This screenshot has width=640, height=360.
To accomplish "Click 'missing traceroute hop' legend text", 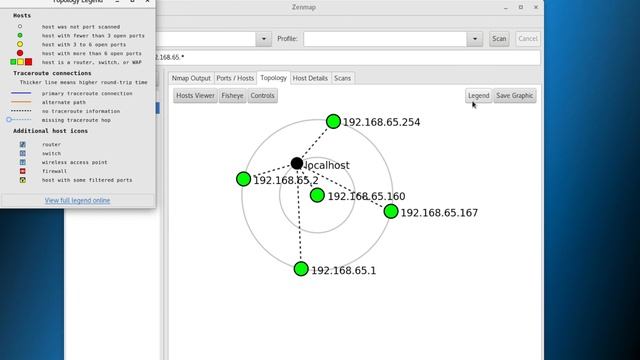I will [x=76, y=120].
